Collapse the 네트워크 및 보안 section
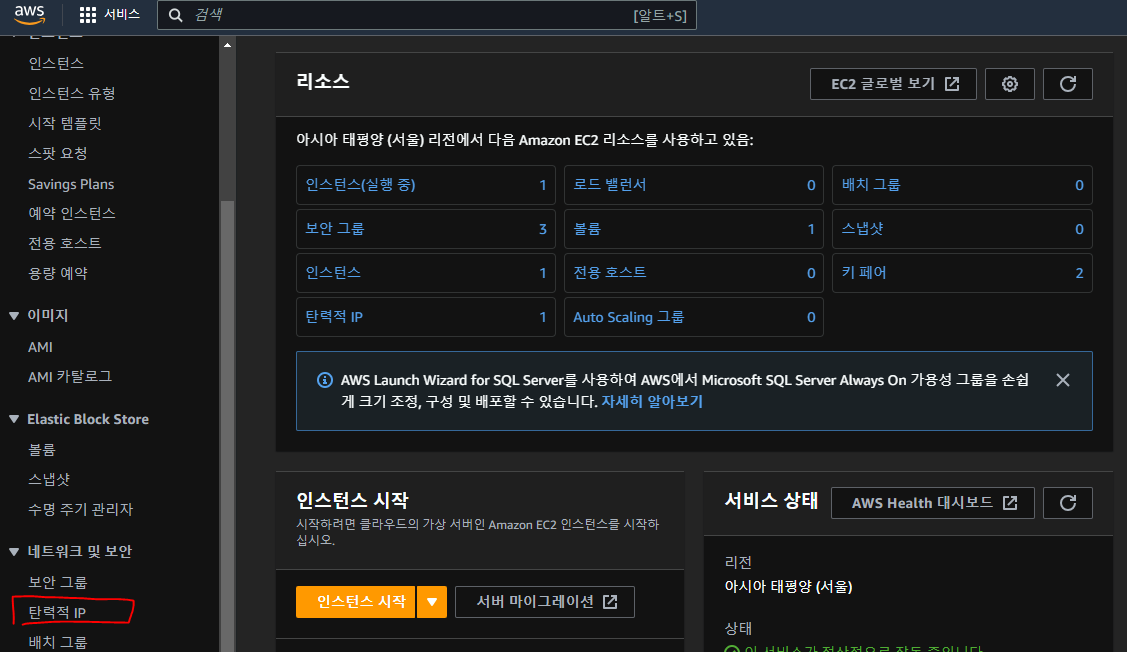The height and width of the screenshot is (652, 1127). pyautogui.click(x=14, y=551)
